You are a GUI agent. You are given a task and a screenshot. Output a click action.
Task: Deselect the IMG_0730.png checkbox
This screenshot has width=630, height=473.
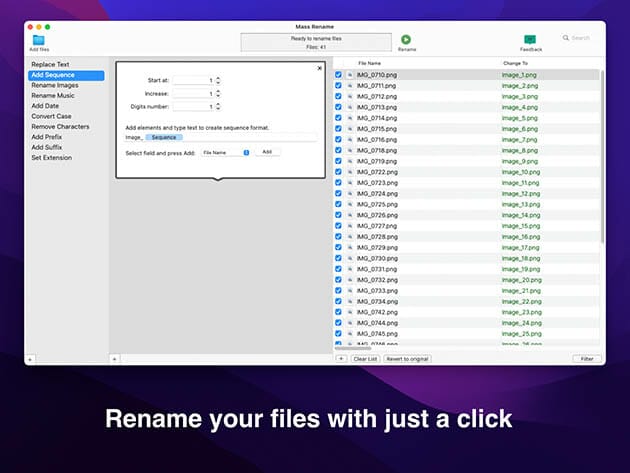coord(338,258)
